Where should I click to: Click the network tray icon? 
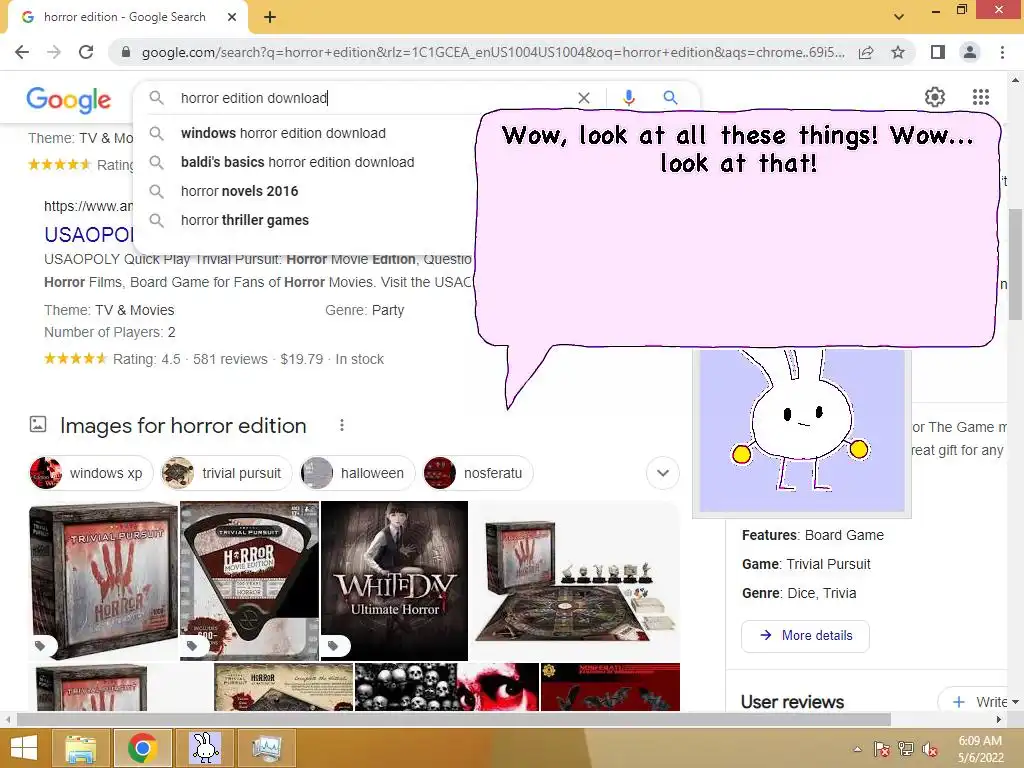tap(906, 749)
